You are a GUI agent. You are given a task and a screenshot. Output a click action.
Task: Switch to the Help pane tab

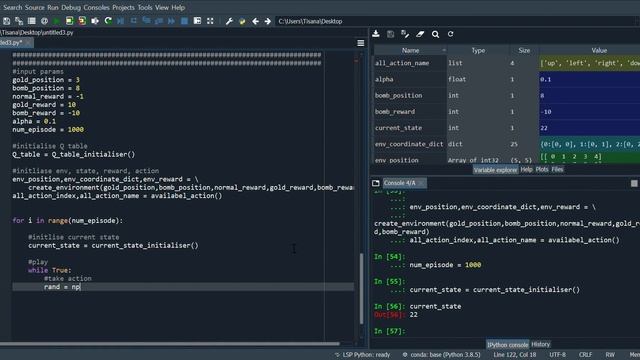(x=527, y=169)
